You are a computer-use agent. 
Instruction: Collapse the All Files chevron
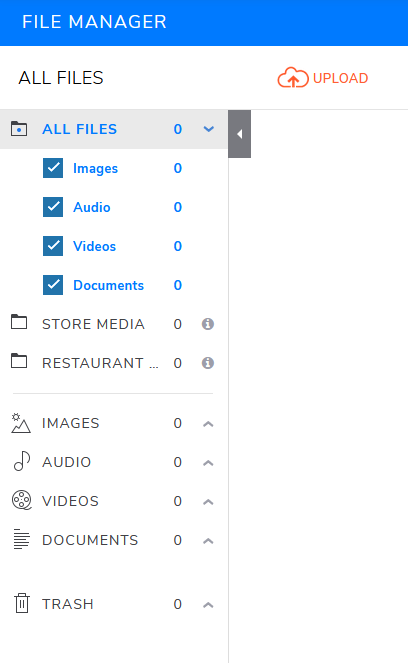tap(208, 129)
